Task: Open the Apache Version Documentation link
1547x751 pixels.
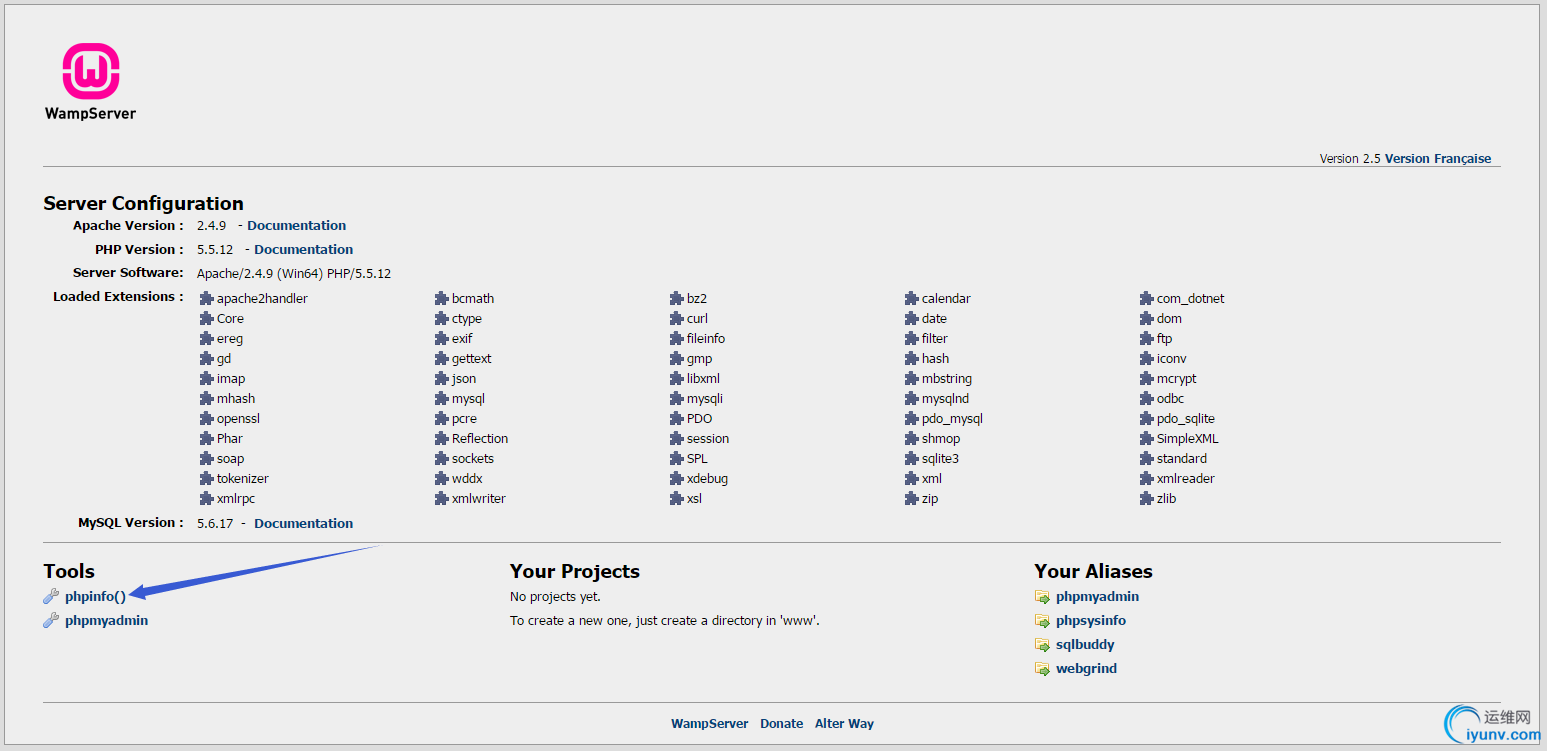Action: 297,226
